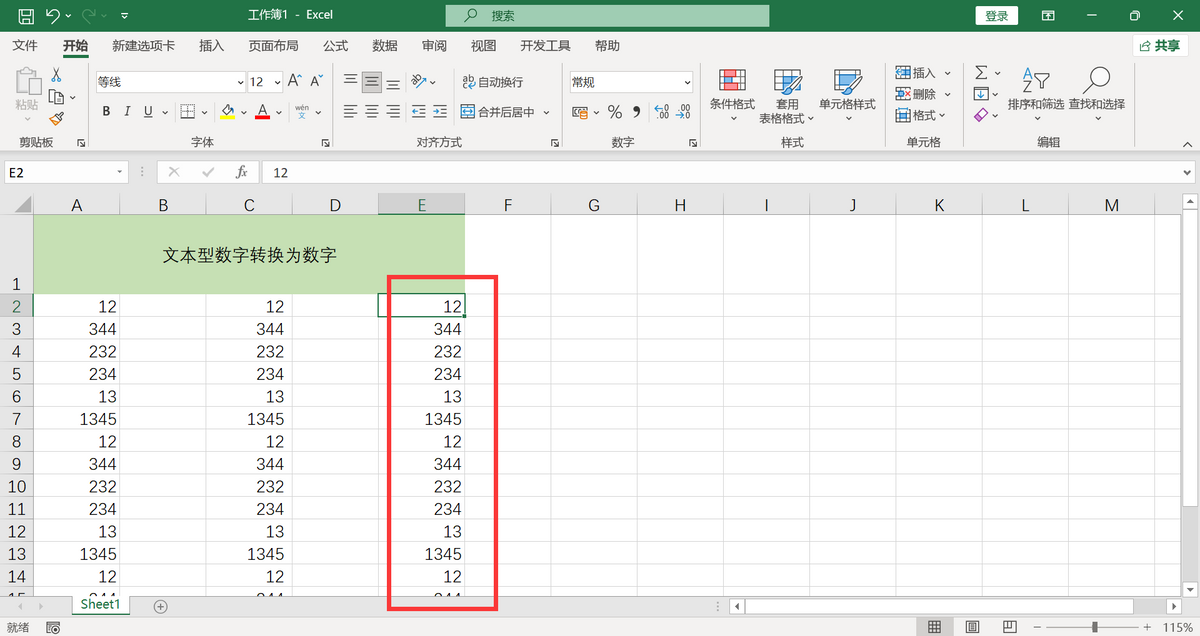Open the Conditional Formatting (条件格式) menu
This screenshot has height=636, width=1200.
[x=732, y=96]
